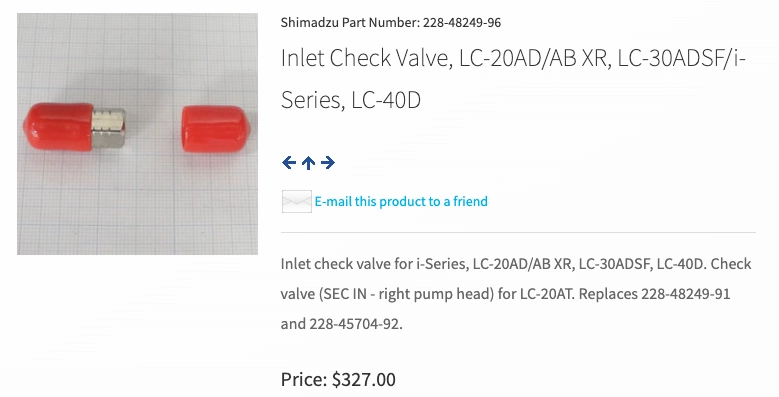Viewport: 779px width, 397px height.
Task: Open E-mail this product to a friend
Action: click(x=401, y=201)
